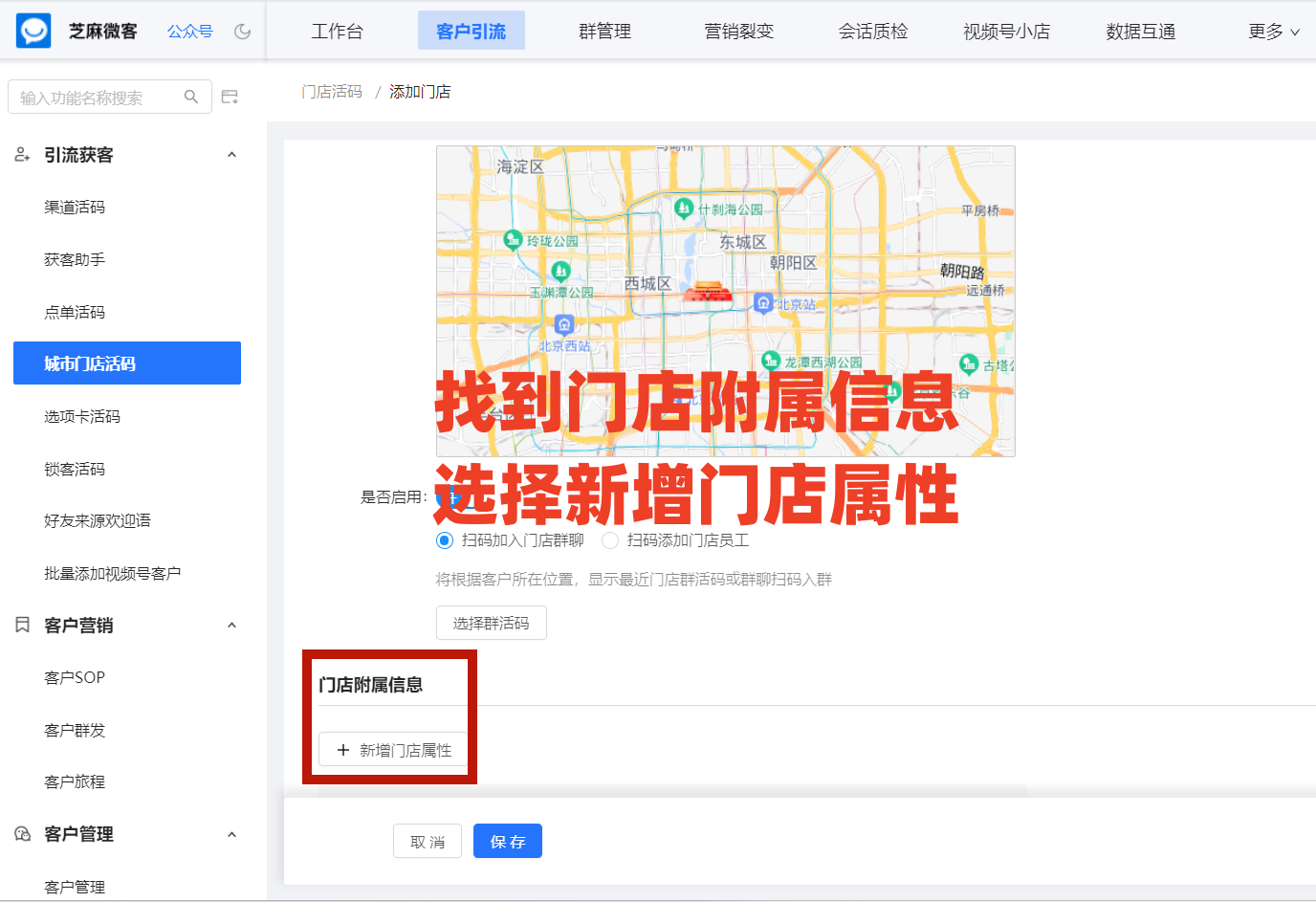
Task: Click the 选择群活码 button
Action: (x=492, y=623)
